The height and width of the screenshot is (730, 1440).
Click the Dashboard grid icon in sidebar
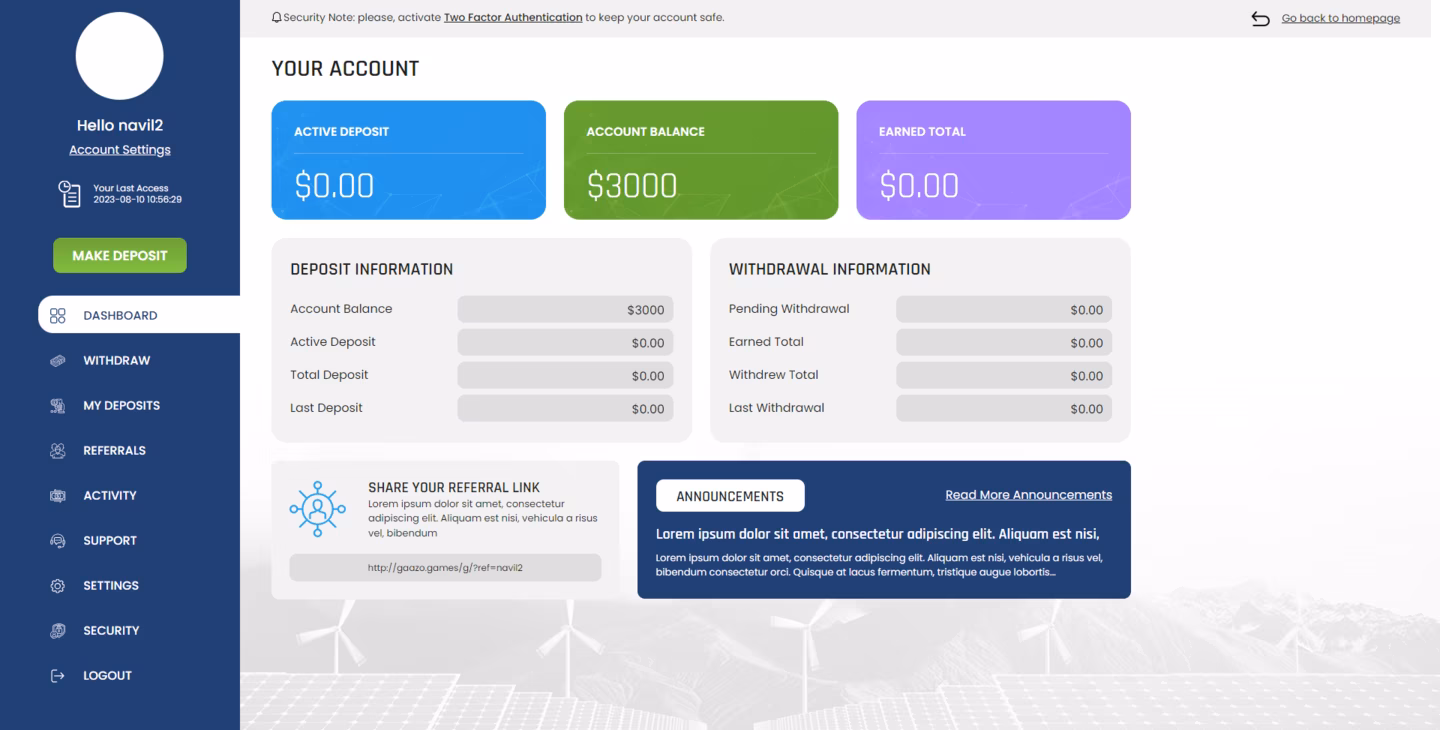58,316
